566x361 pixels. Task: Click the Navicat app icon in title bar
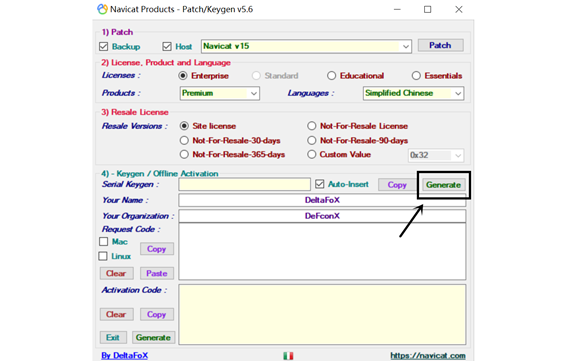click(x=103, y=9)
